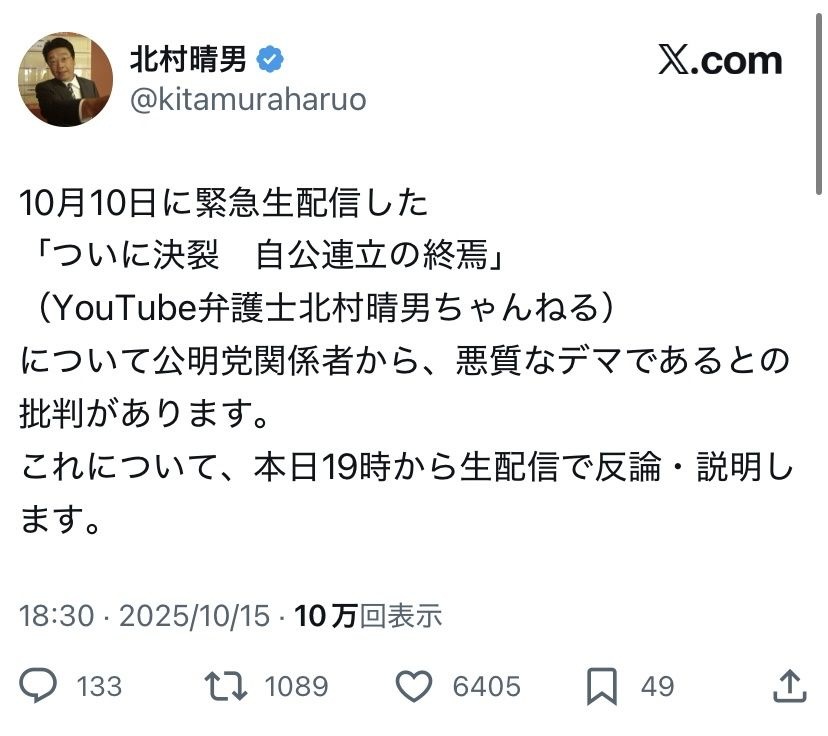Click the 18:30 post timestamp
Image resolution: width=828 pixels, height=736 pixels.
pyautogui.click(x=57, y=615)
